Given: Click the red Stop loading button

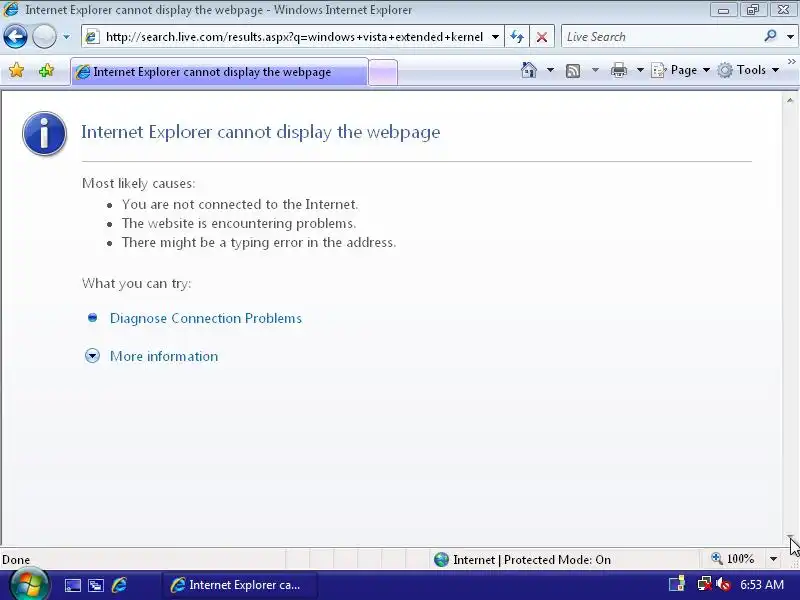Looking at the screenshot, I should tap(542, 37).
